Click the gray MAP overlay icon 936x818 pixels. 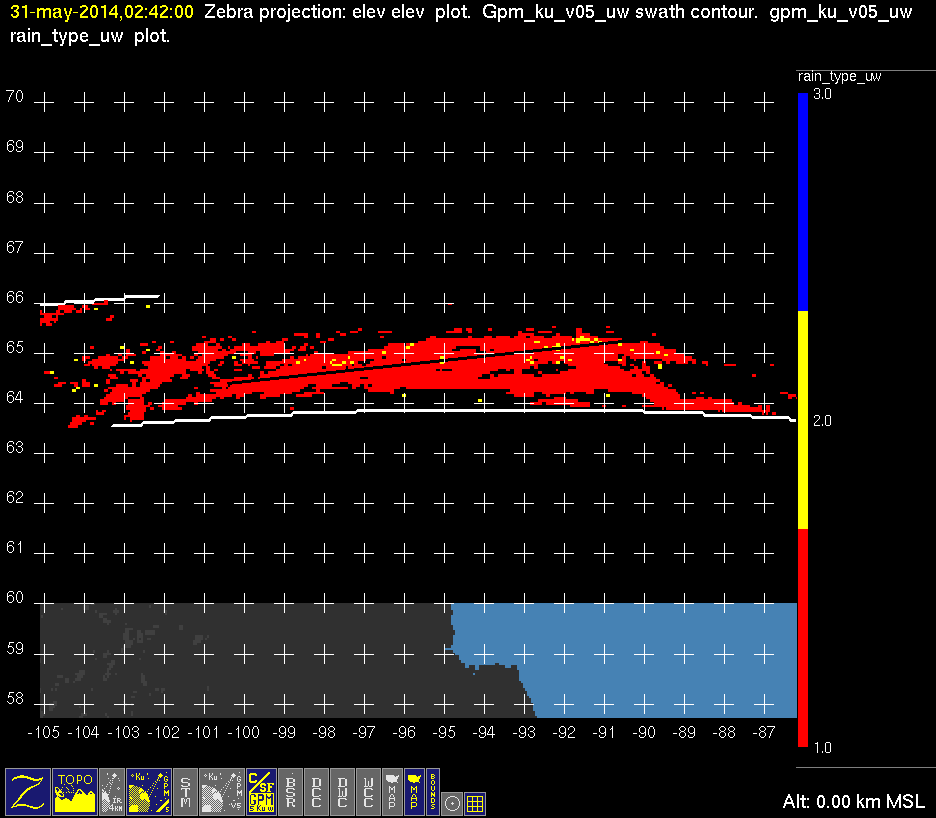(x=392, y=791)
